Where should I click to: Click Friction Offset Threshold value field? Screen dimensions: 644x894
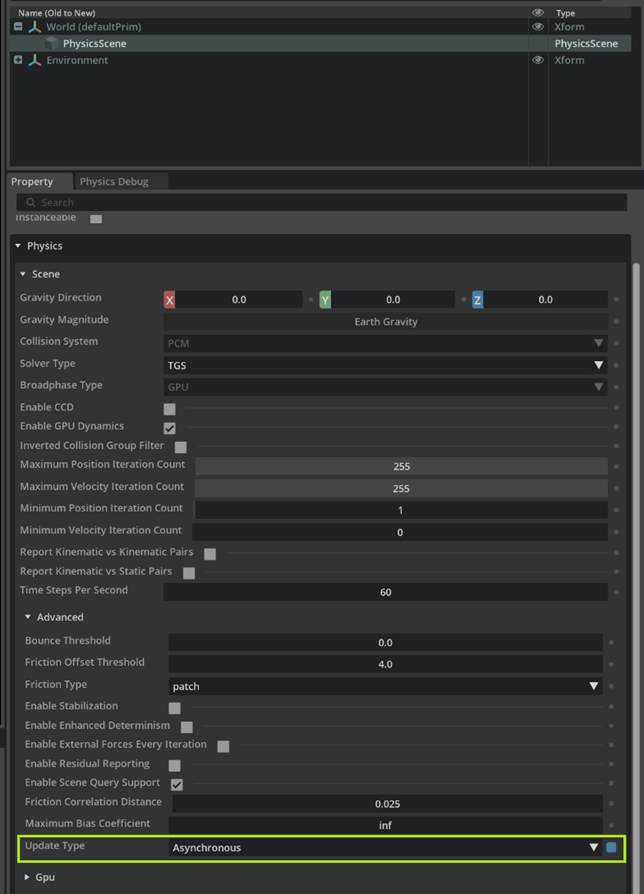click(385, 664)
